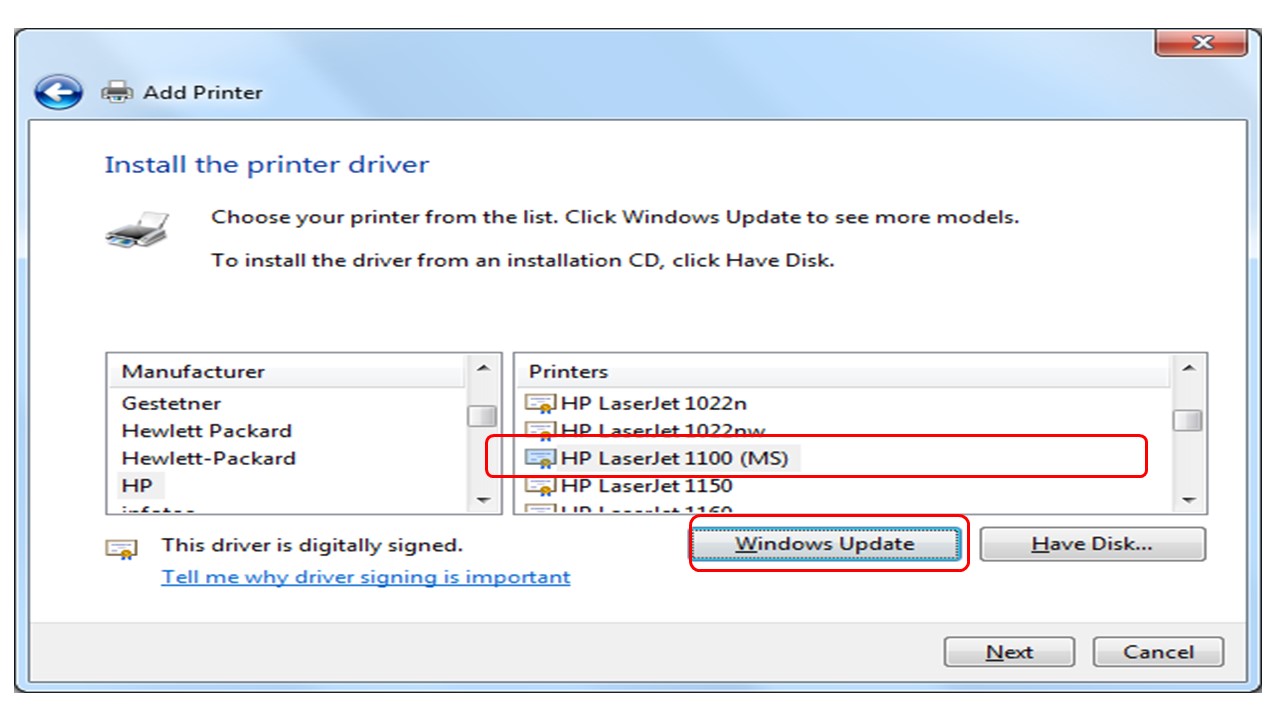Select Gestetner in the Manufacturer list
The image size is (1280, 720).
coord(171,404)
